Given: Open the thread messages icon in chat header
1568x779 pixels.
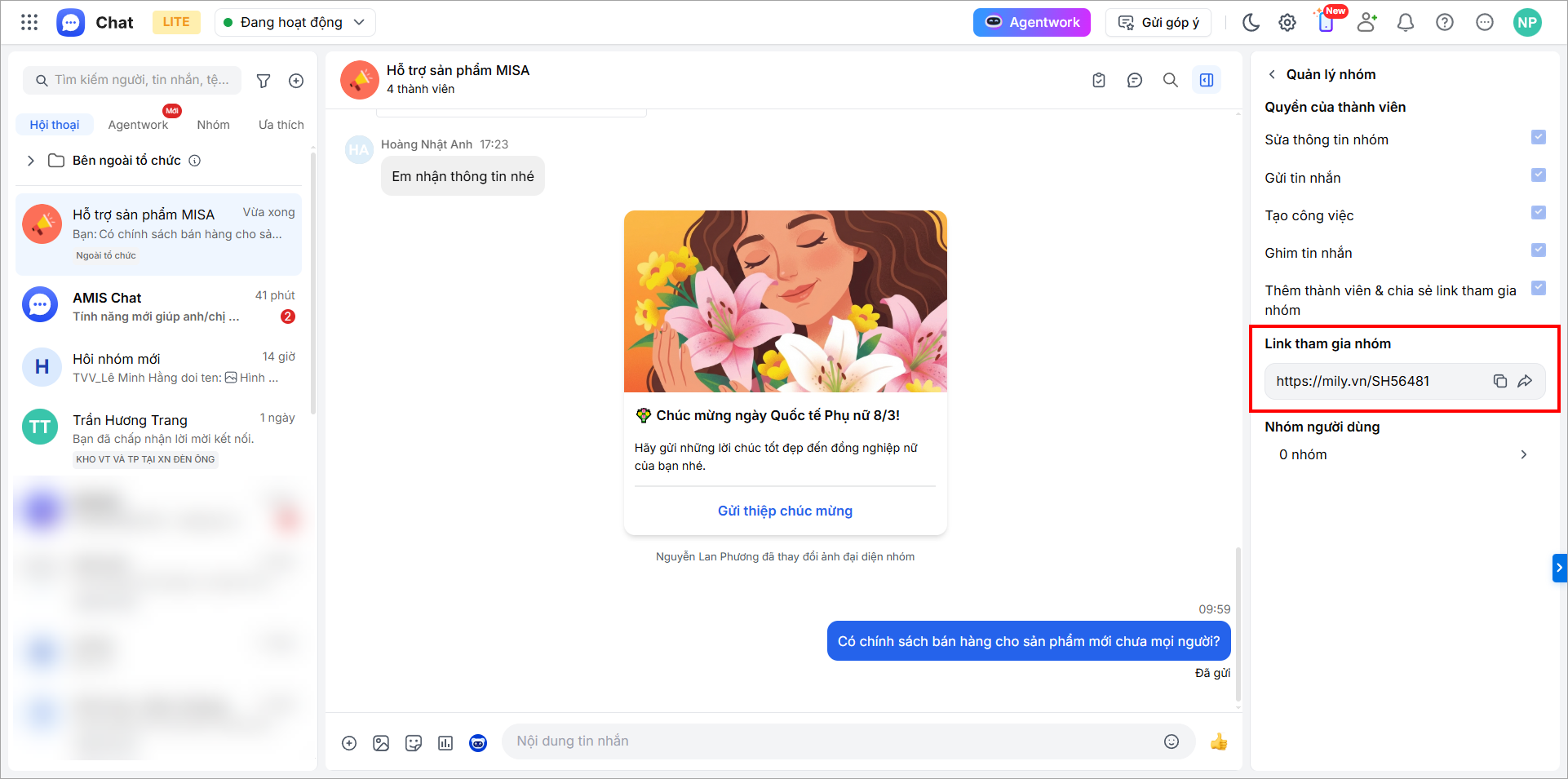Looking at the screenshot, I should pyautogui.click(x=1135, y=80).
